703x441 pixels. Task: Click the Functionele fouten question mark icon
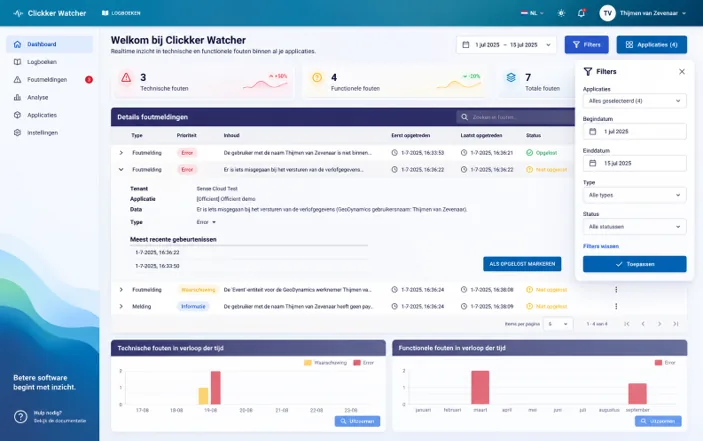point(317,78)
